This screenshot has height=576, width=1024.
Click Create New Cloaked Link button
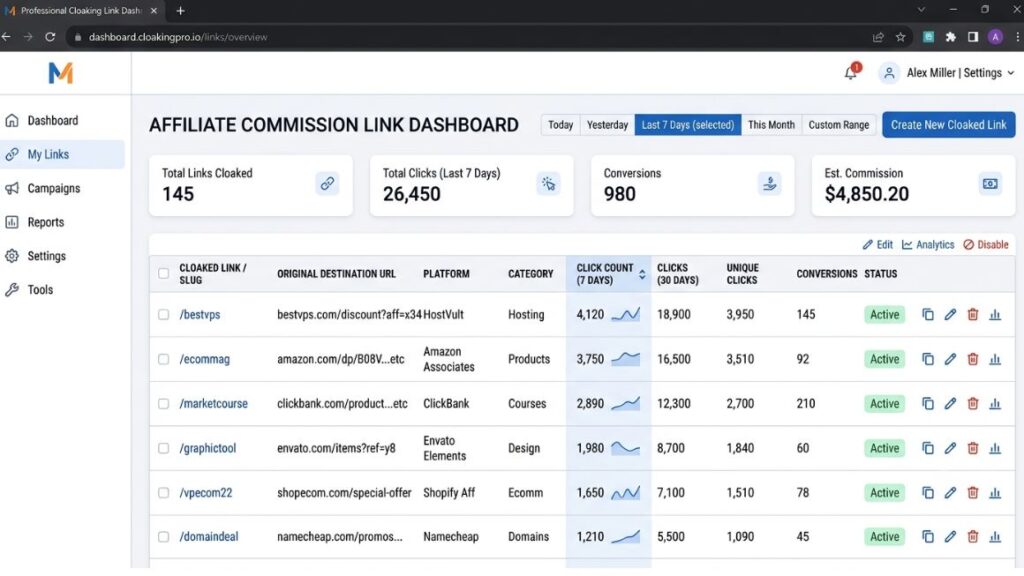(948, 125)
